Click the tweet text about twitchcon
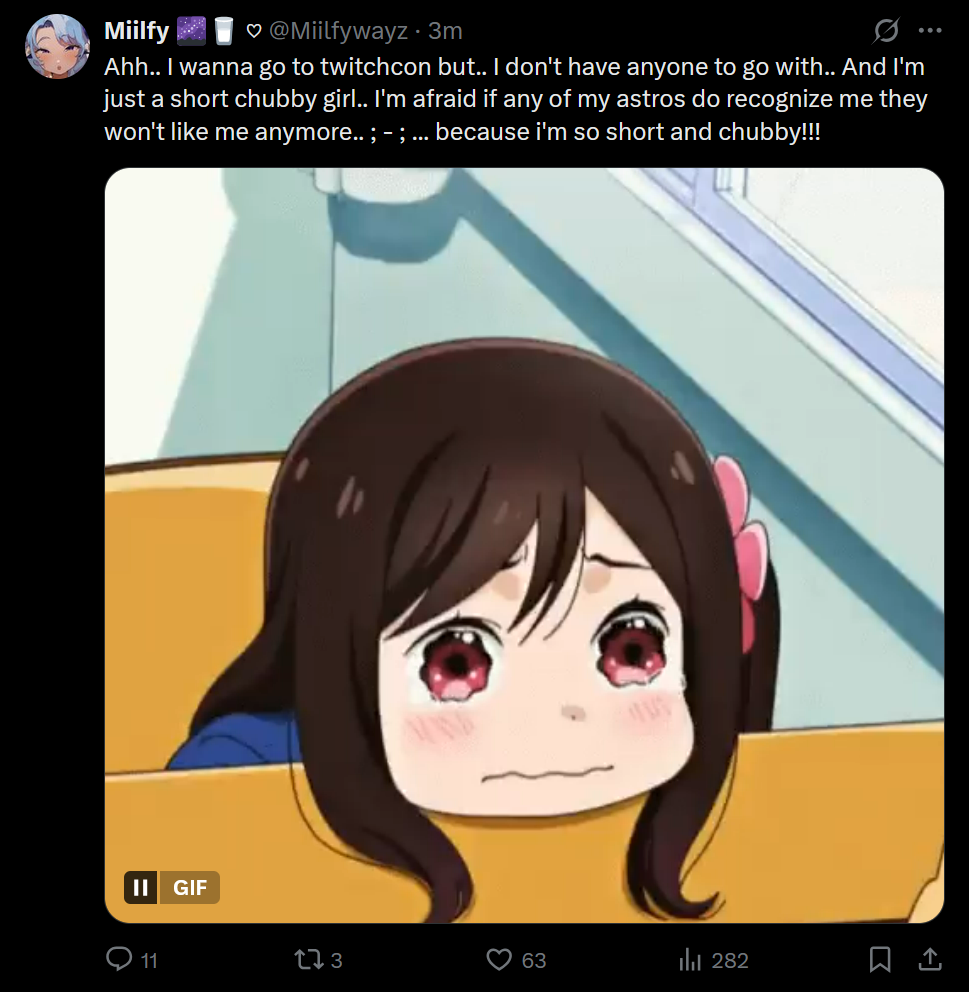Image resolution: width=969 pixels, height=992 pixels. click(x=515, y=99)
